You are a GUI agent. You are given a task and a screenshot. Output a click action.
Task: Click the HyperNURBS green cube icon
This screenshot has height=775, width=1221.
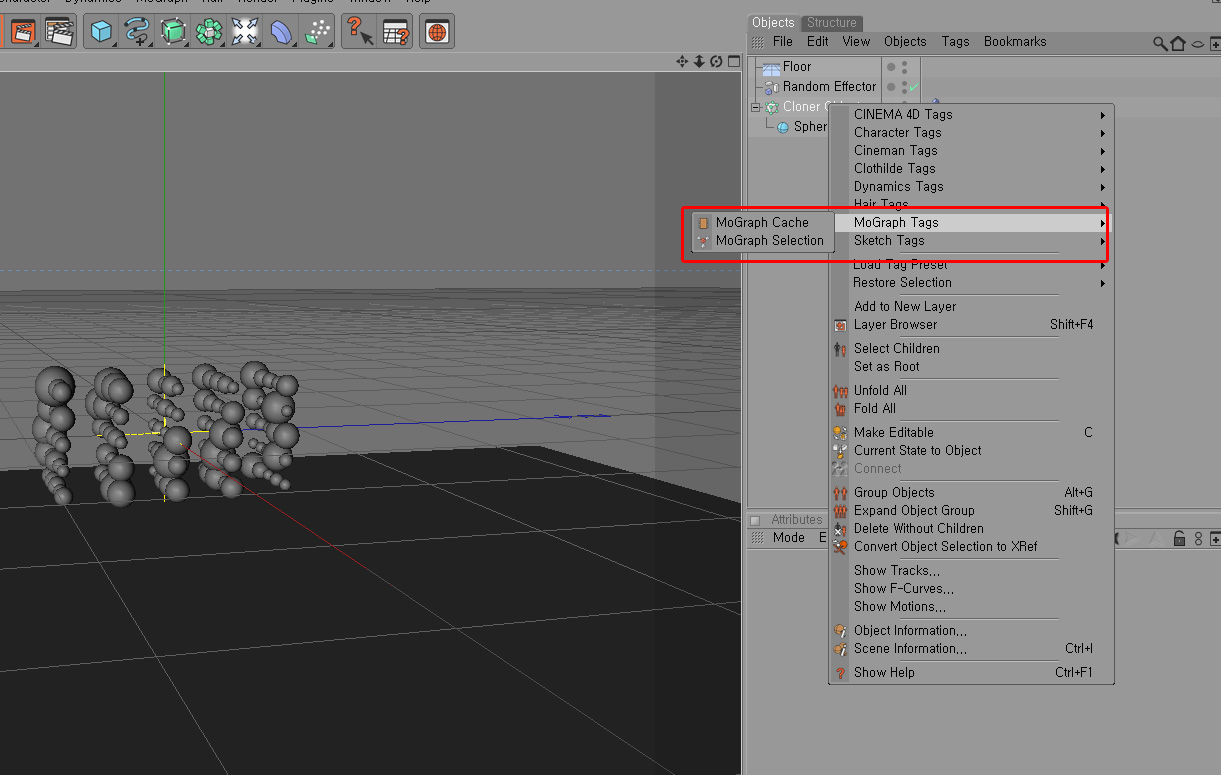tap(173, 32)
